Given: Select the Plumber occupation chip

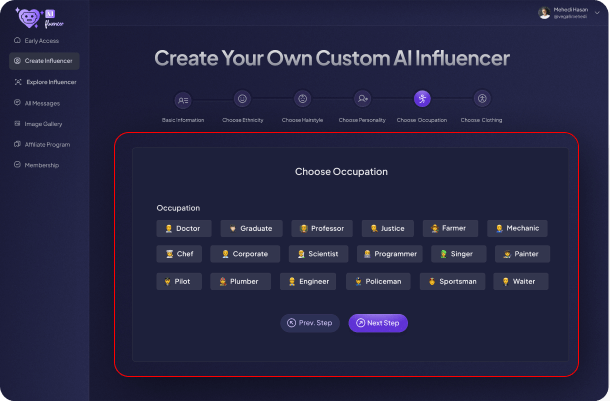Looking at the screenshot, I should [240, 281].
